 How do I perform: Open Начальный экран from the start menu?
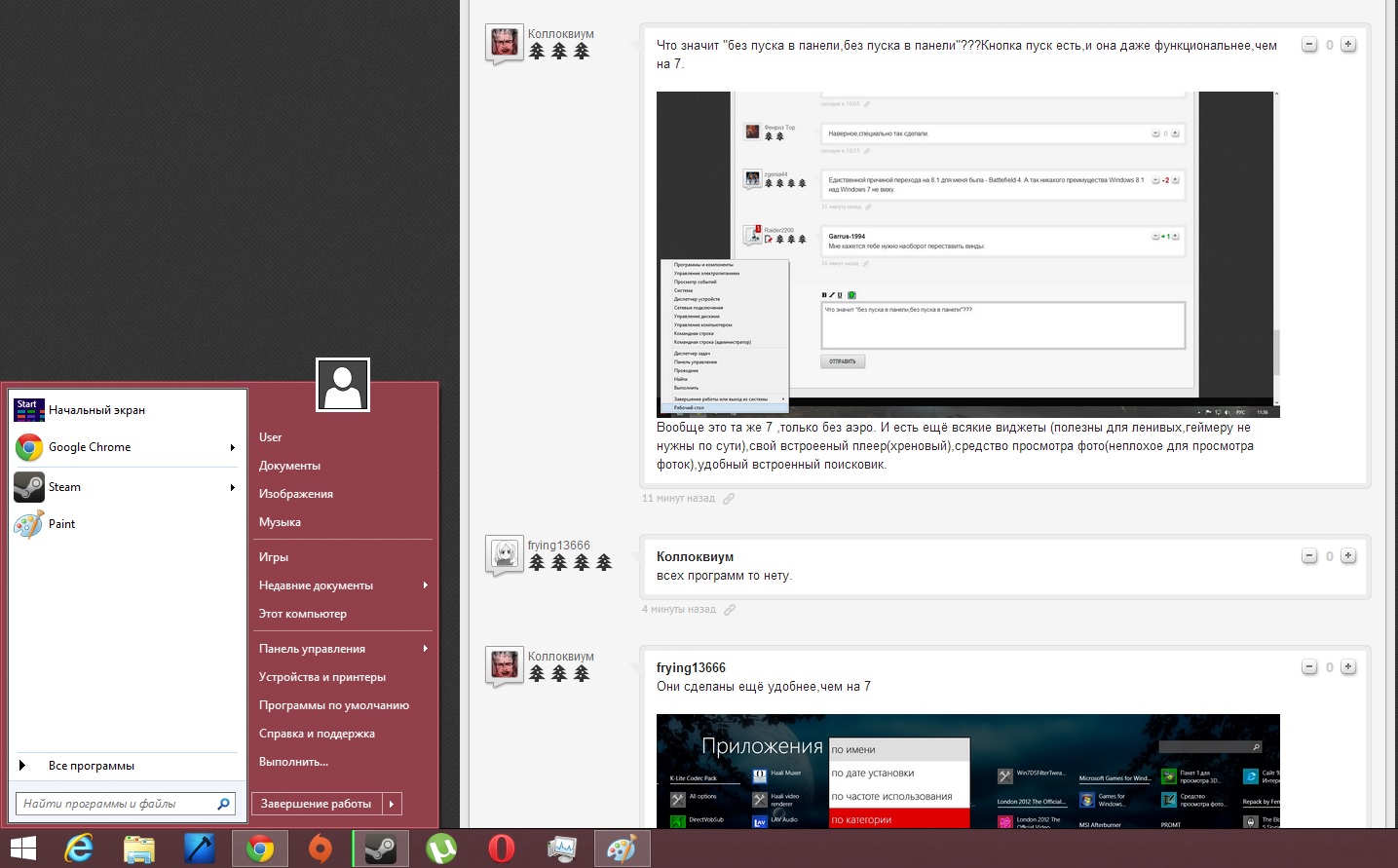[x=126, y=410]
